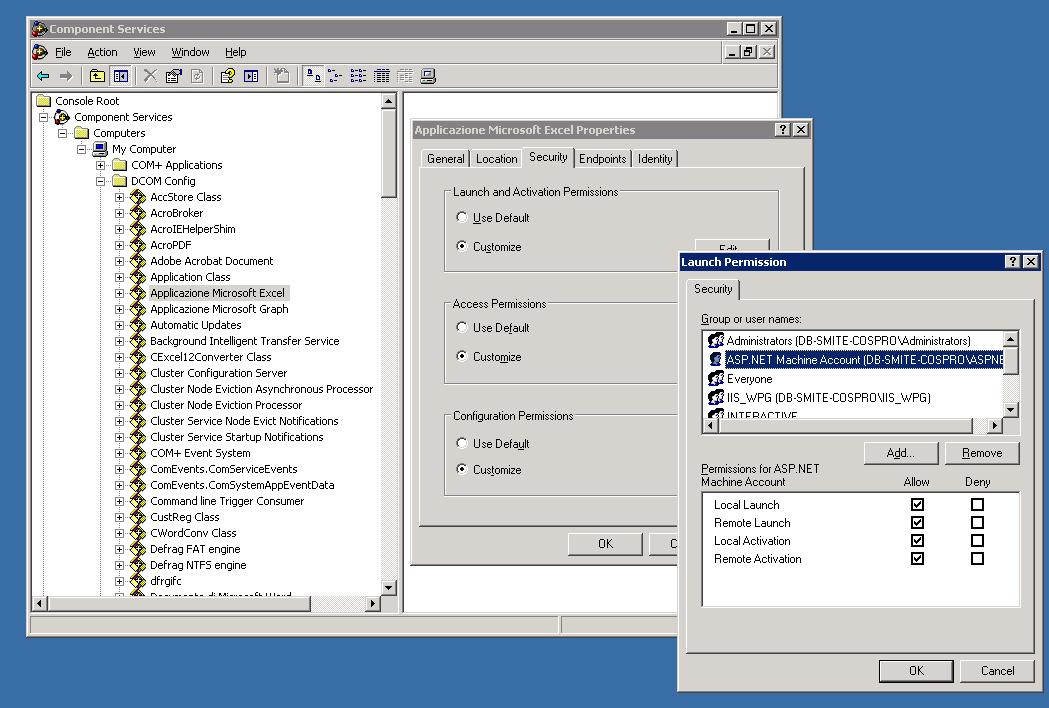
Task: Click the Show/Hide Action Pane icon
Action: [251, 76]
